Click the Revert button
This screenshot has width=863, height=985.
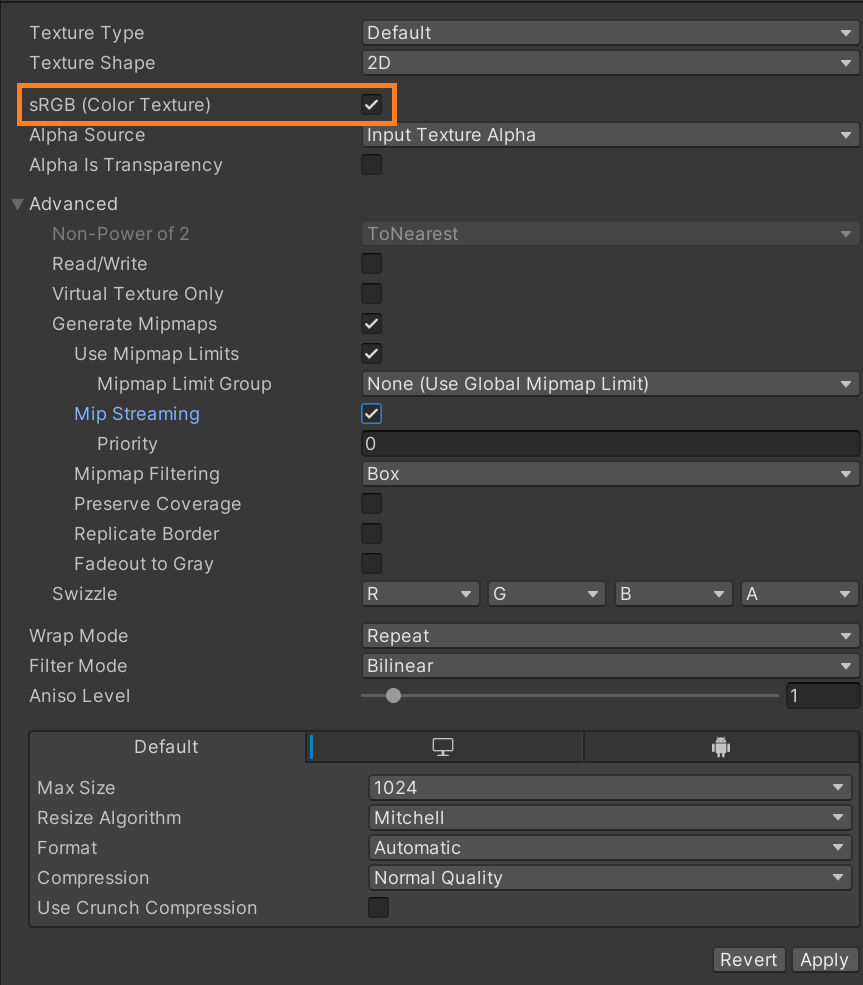748,960
